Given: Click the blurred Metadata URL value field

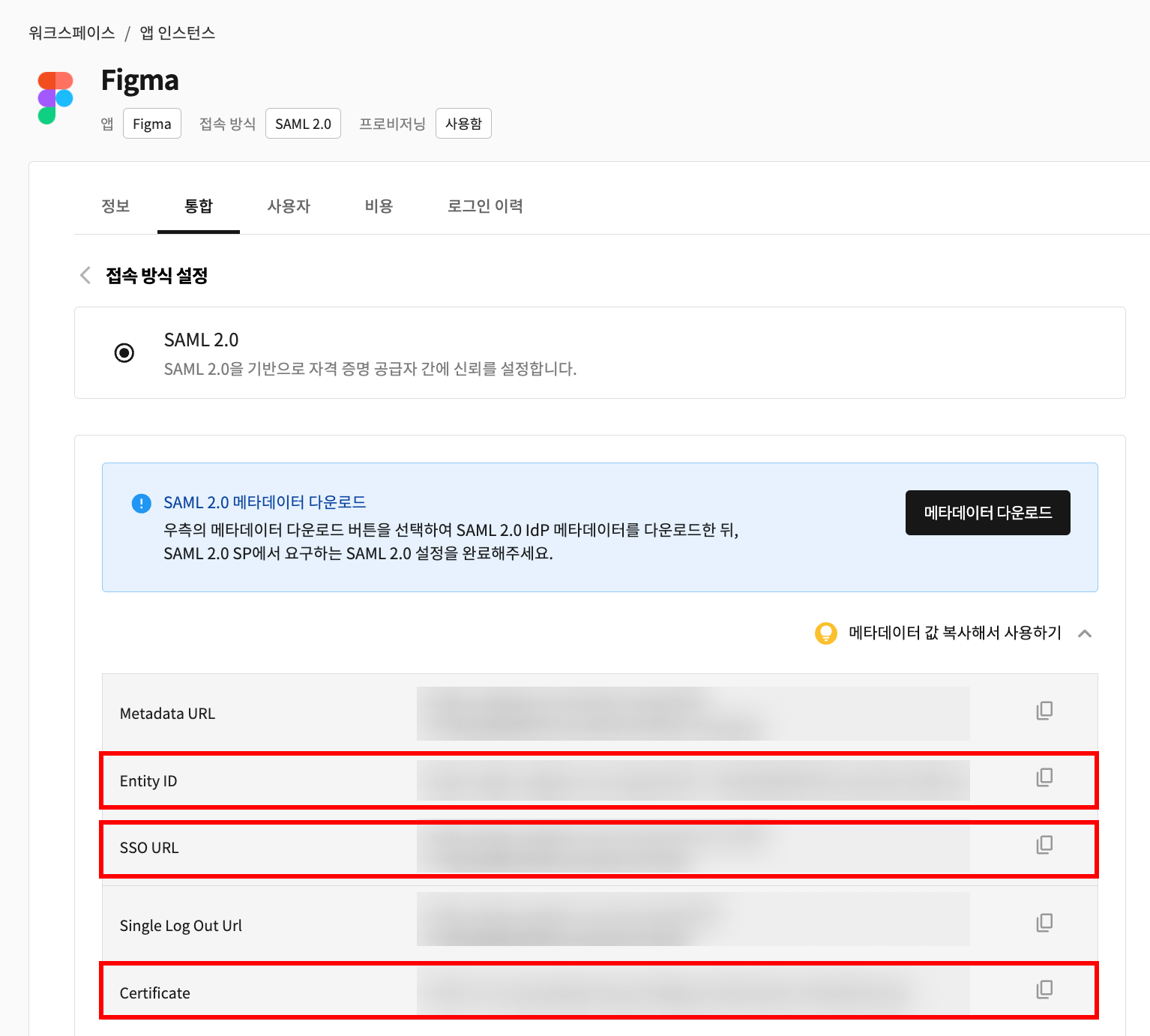Looking at the screenshot, I should (x=693, y=714).
